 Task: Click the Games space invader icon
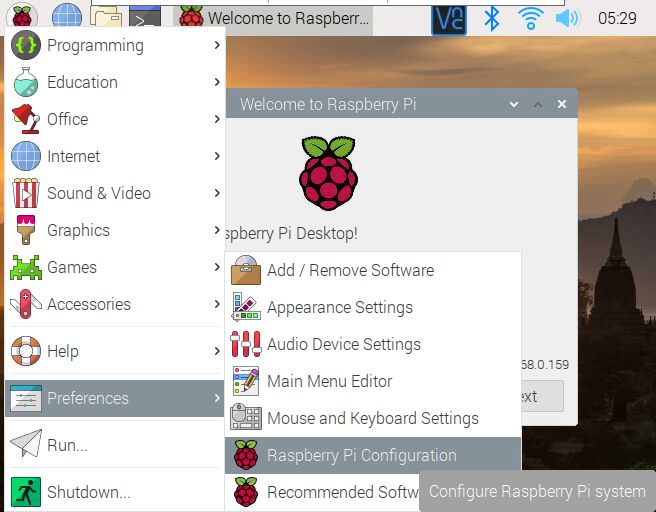[x=26, y=267]
